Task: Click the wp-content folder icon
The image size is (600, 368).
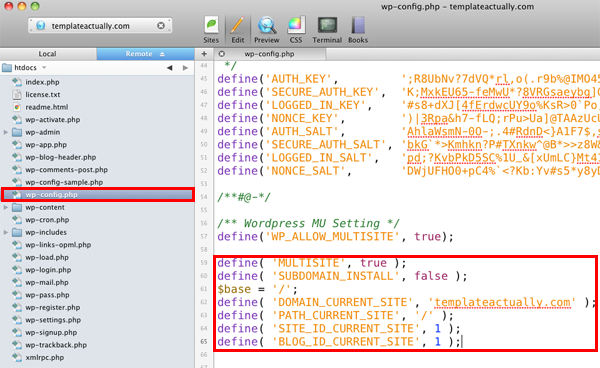Action: click(16, 207)
